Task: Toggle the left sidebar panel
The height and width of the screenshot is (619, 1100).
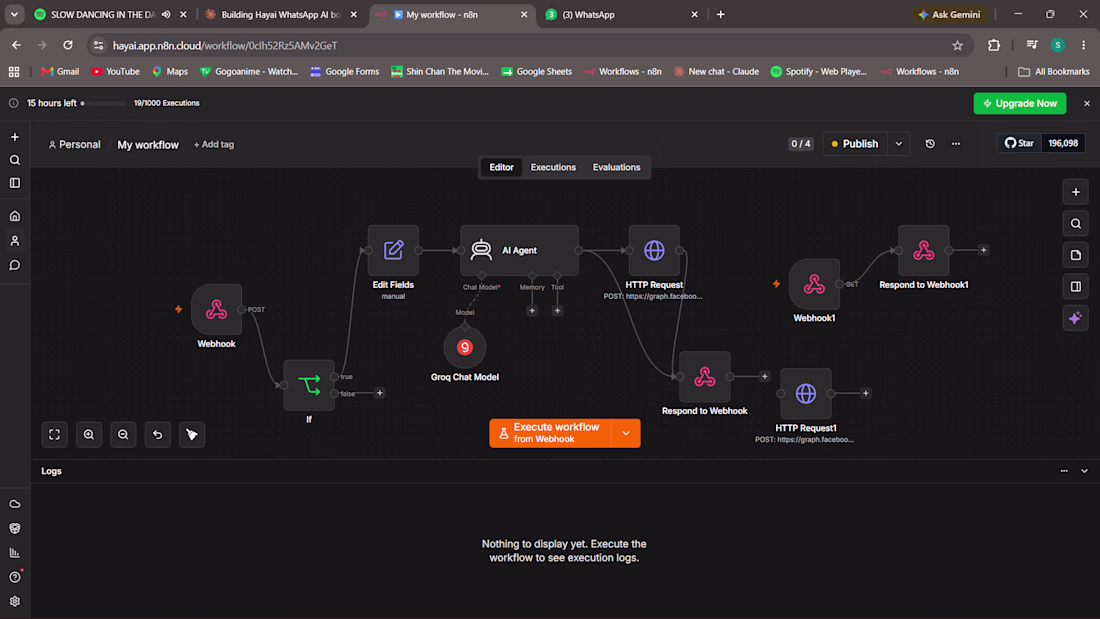Action: pos(15,183)
